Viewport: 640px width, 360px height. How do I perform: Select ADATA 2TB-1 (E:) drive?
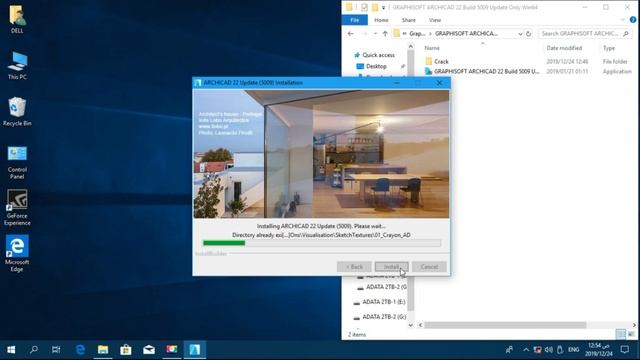[384, 302]
